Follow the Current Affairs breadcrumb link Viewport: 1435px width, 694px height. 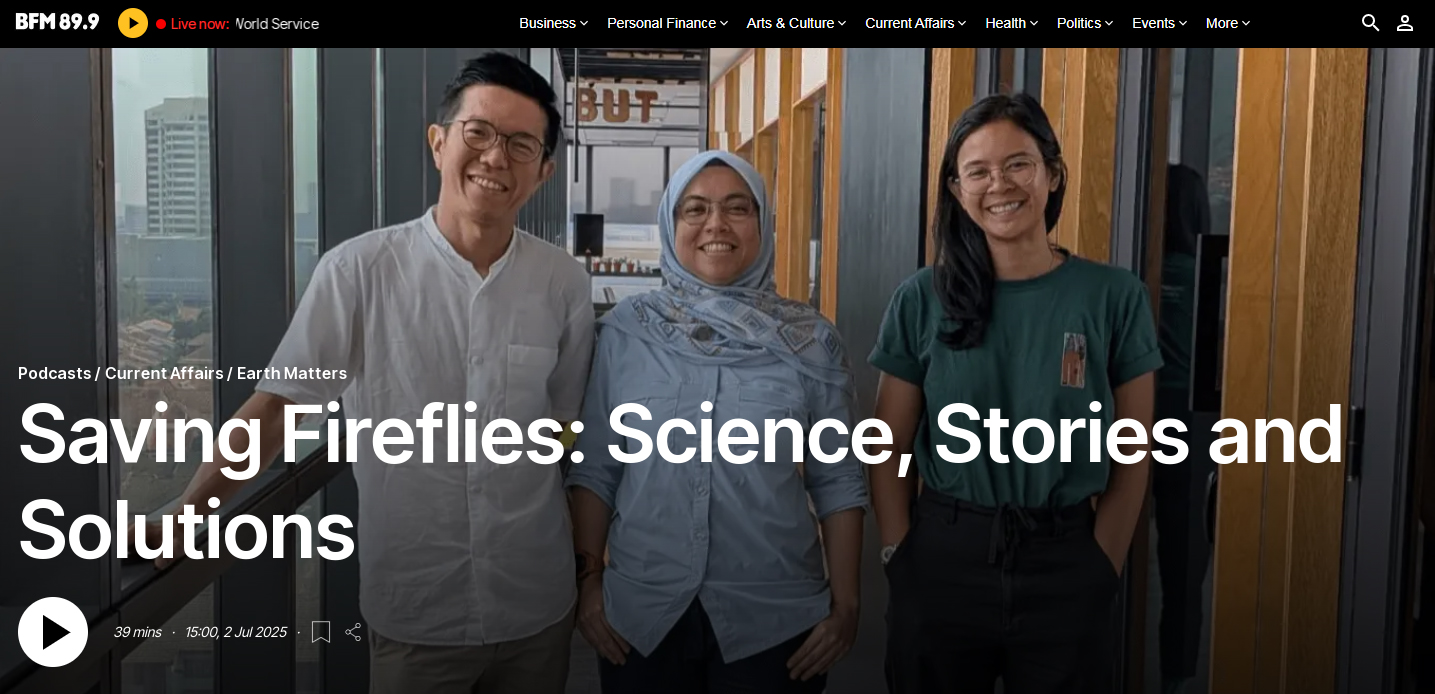tap(164, 373)
